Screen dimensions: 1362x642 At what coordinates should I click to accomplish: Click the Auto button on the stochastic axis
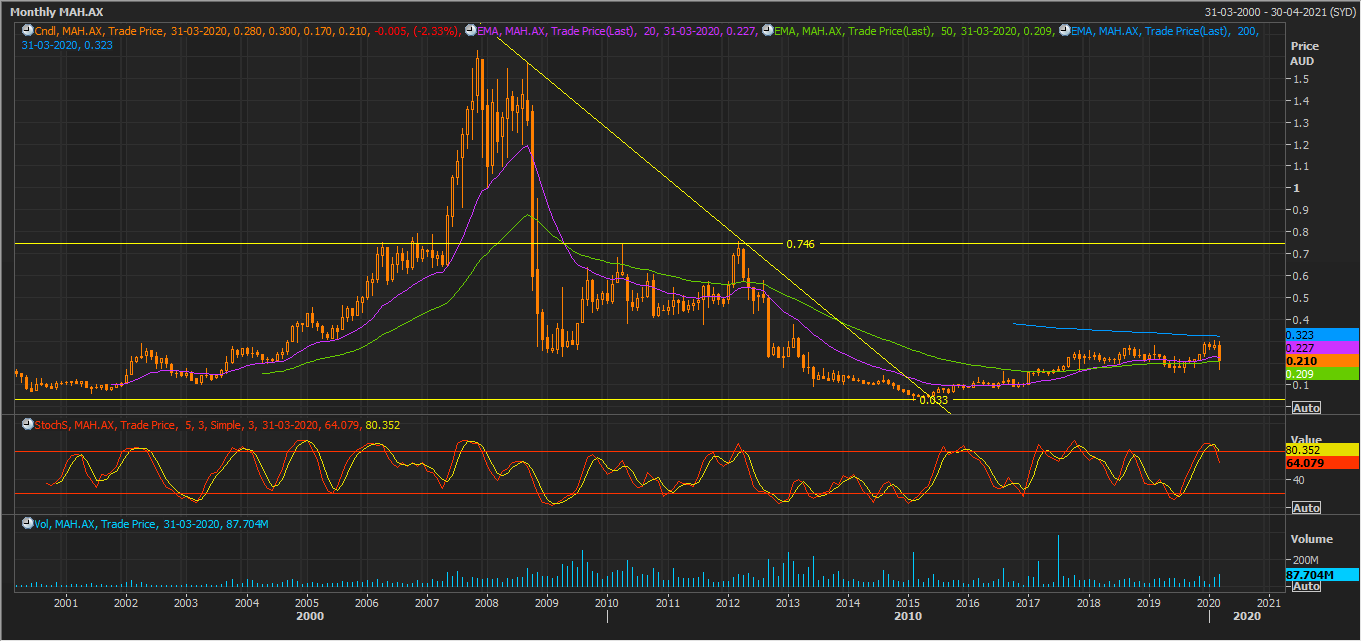(1306, 508)
